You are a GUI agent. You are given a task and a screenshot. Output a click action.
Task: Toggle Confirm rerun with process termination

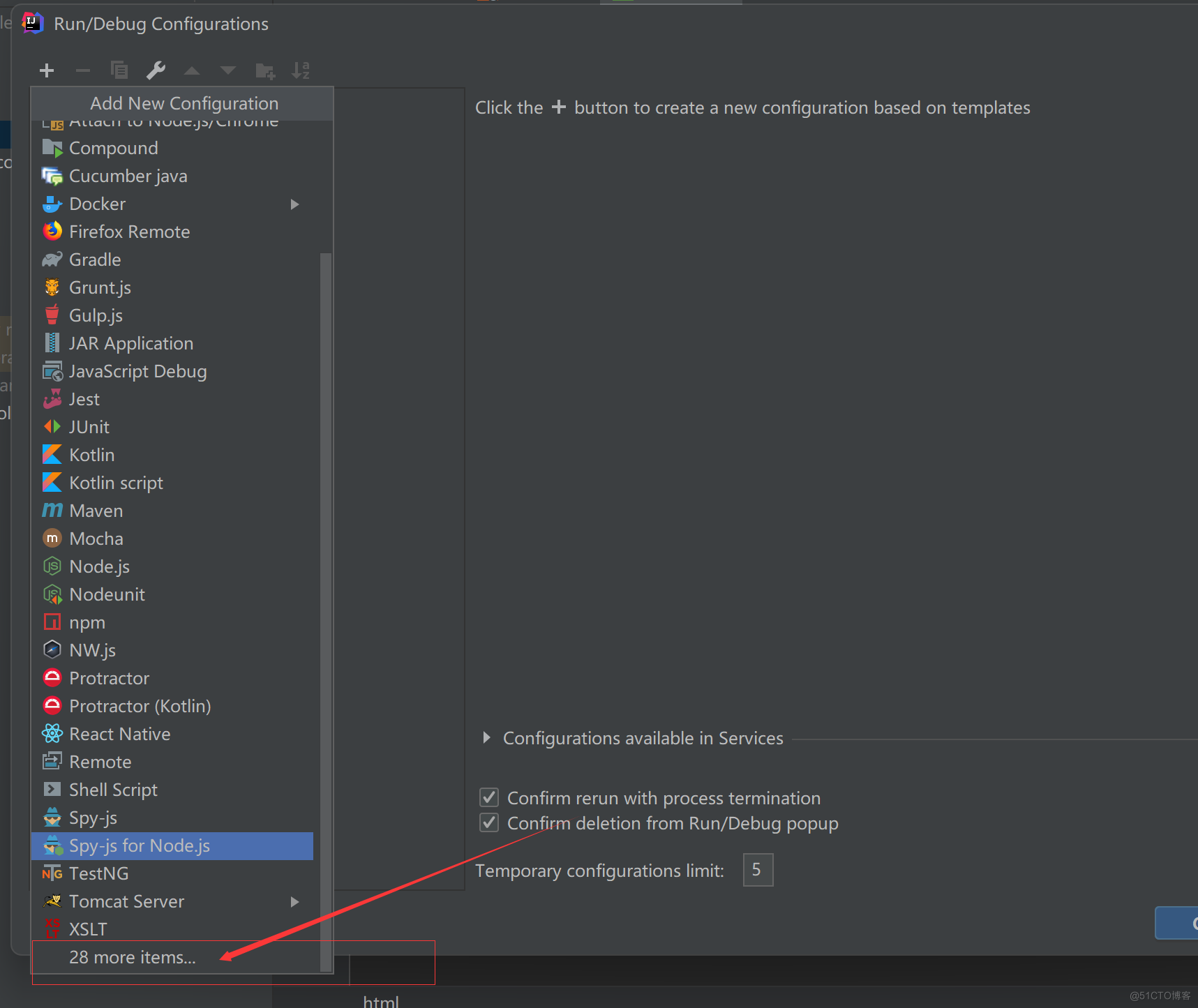489,797
